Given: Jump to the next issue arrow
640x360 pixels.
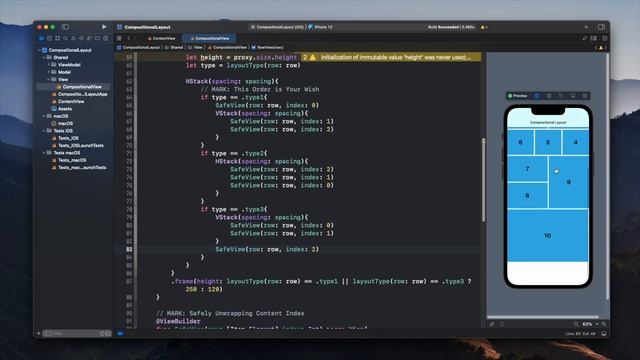Looking at the screenshot, I should click(606, 47).
